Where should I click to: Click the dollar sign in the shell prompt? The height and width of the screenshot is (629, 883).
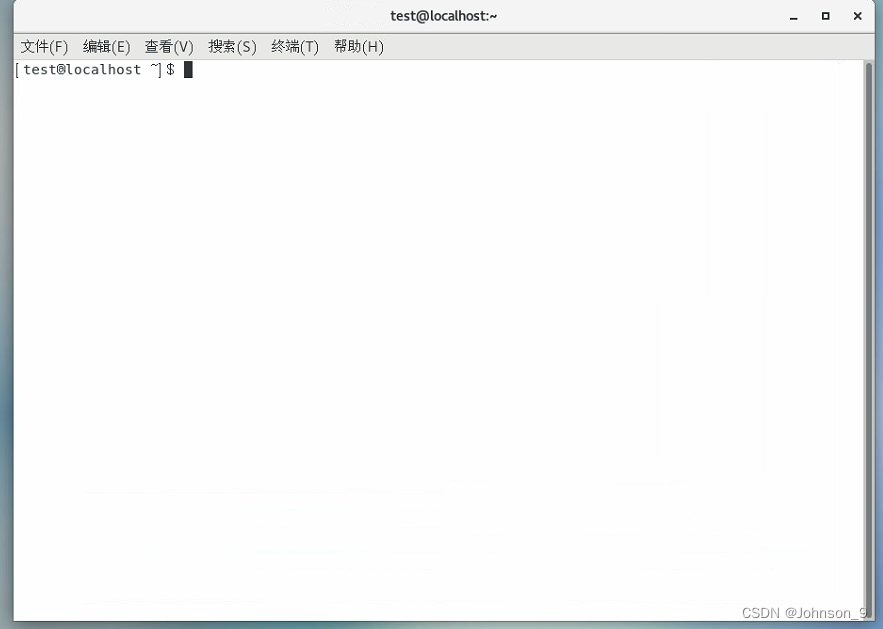172,69
